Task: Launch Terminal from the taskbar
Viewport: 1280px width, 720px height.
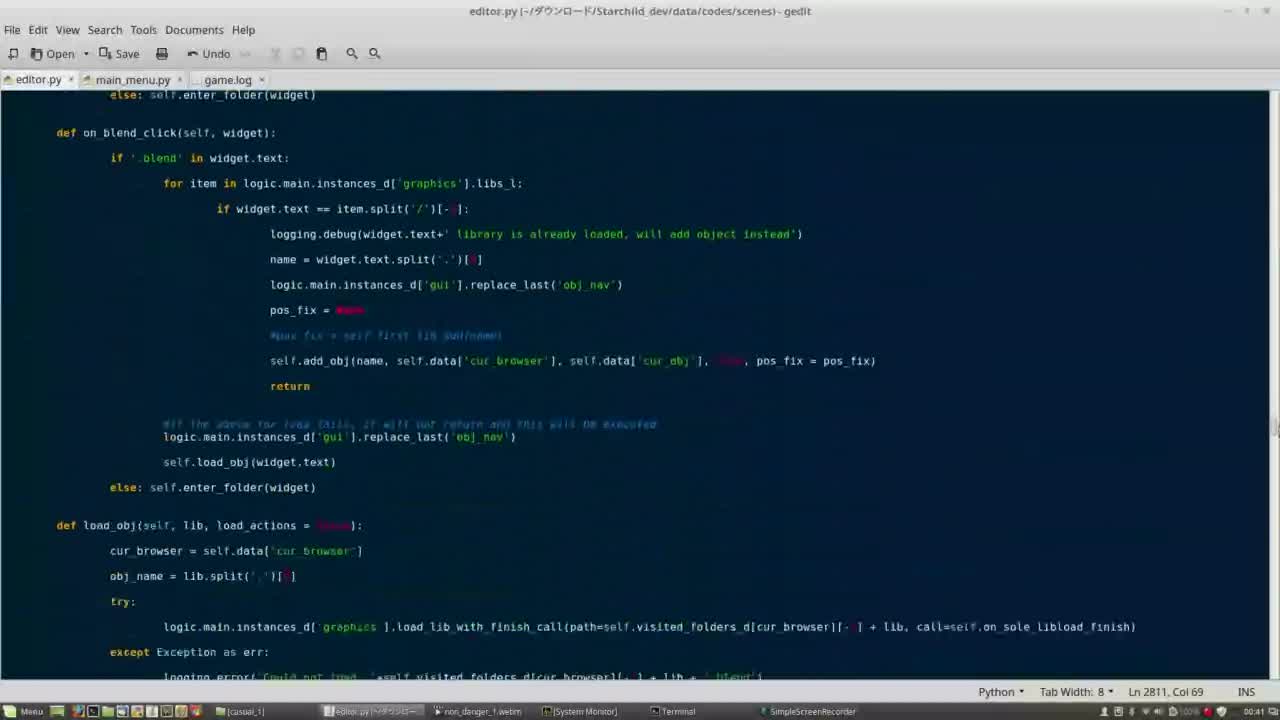Action: (672, 711)
